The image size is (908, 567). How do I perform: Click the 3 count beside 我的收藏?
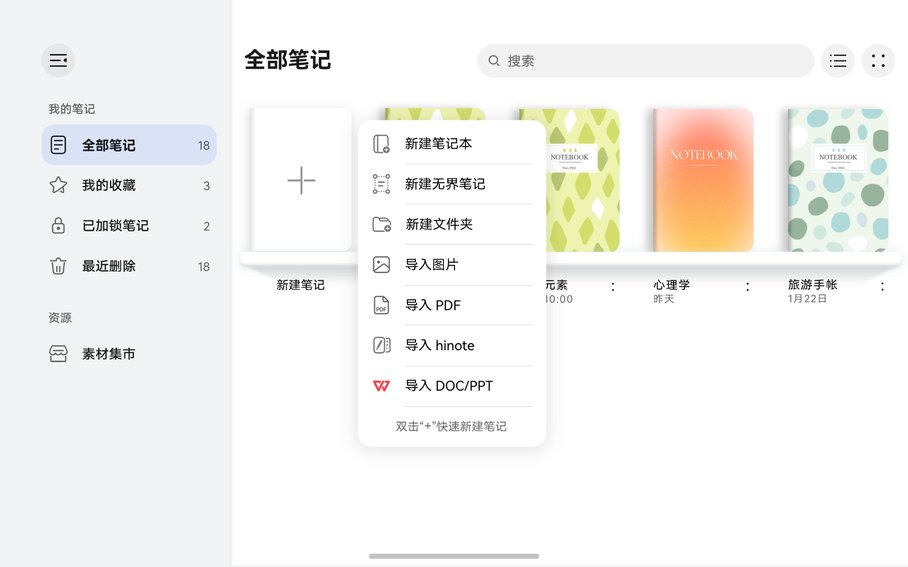coord(206,186)
